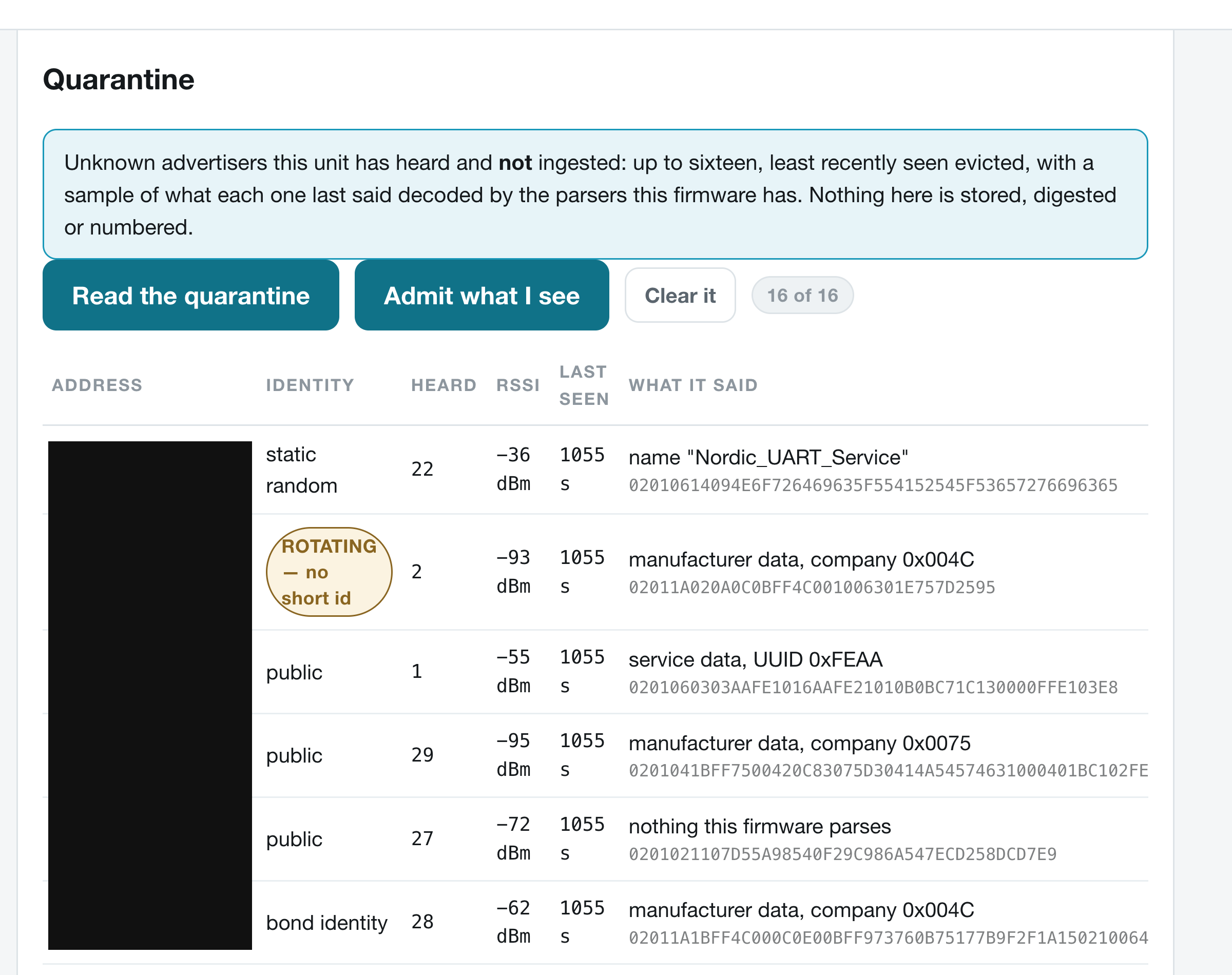
Task: Click the Read the quarantine button
Action: [190, 295]
